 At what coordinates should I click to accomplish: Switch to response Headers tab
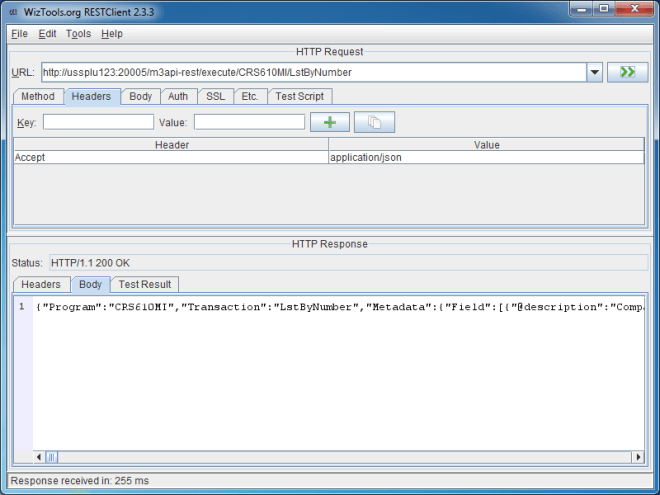click(41, 285)
